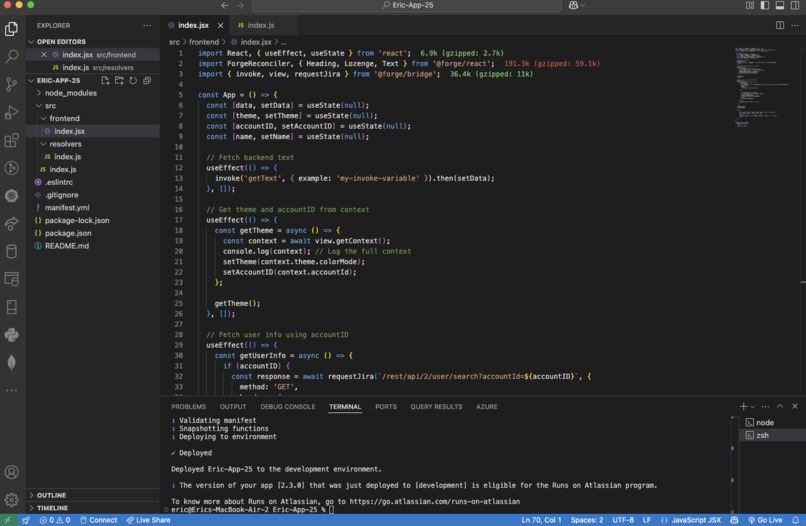Open the Search view in activity bar
Image resolution: width=806 pixels, height=526 pixels.
pos(11,57)
